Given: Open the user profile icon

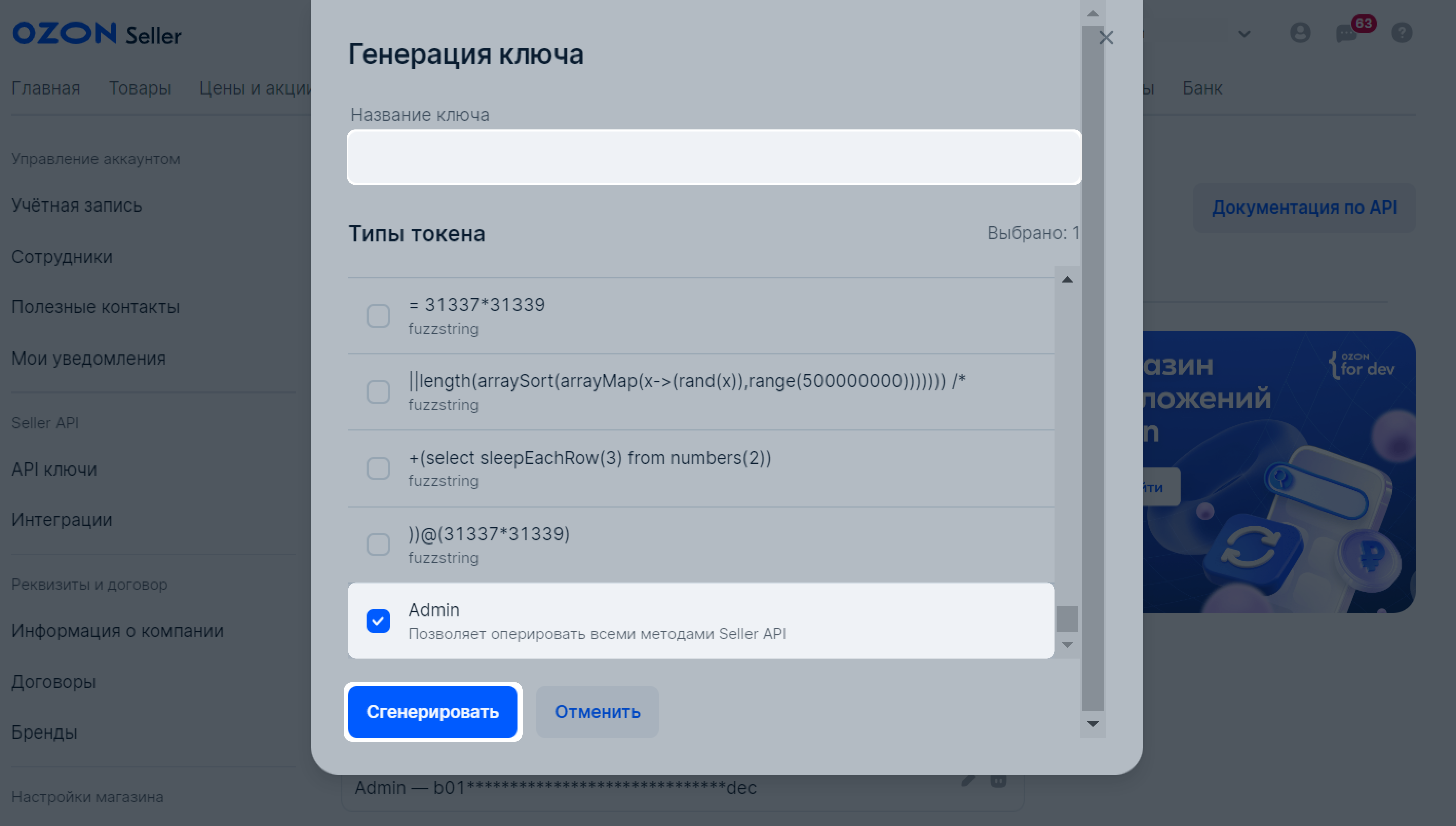Looking at the screenshot, I should [1300, 32].
